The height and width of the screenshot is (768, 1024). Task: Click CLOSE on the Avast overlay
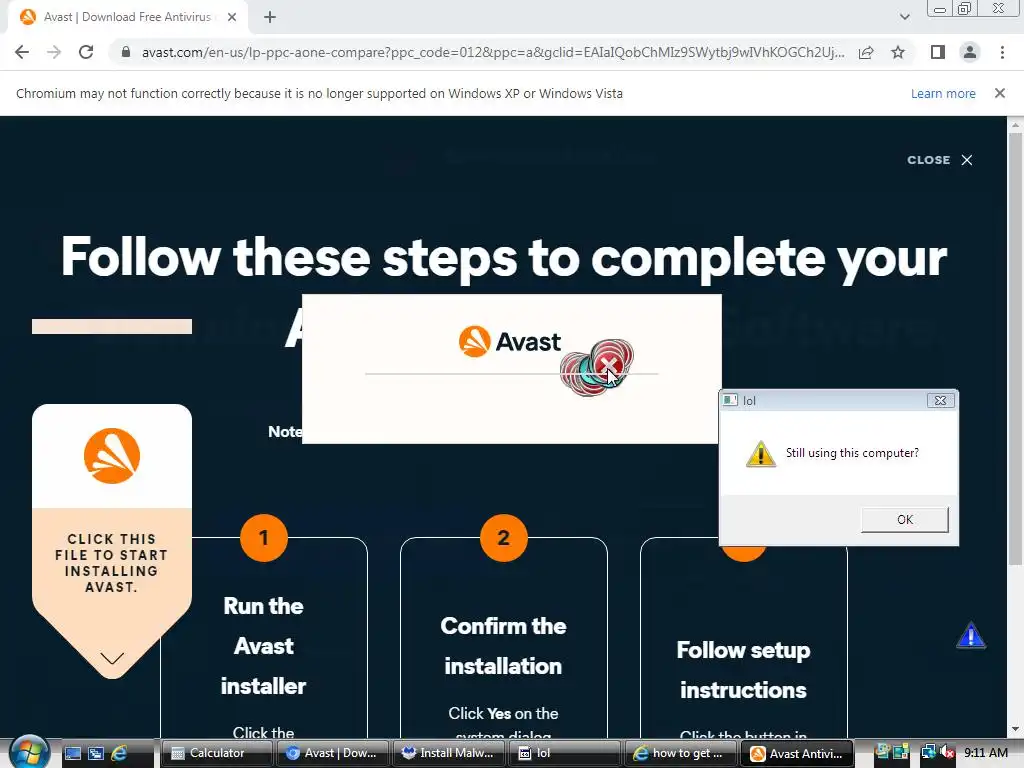click(940, 160)
